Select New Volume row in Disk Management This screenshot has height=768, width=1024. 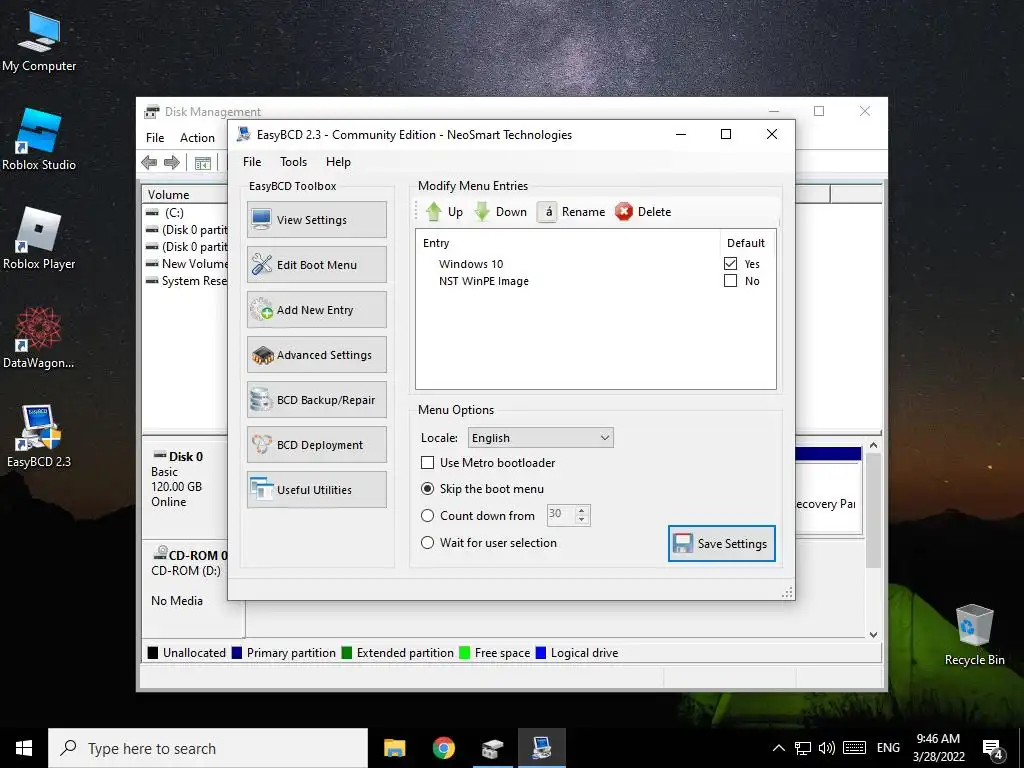[x=185, y=264]
